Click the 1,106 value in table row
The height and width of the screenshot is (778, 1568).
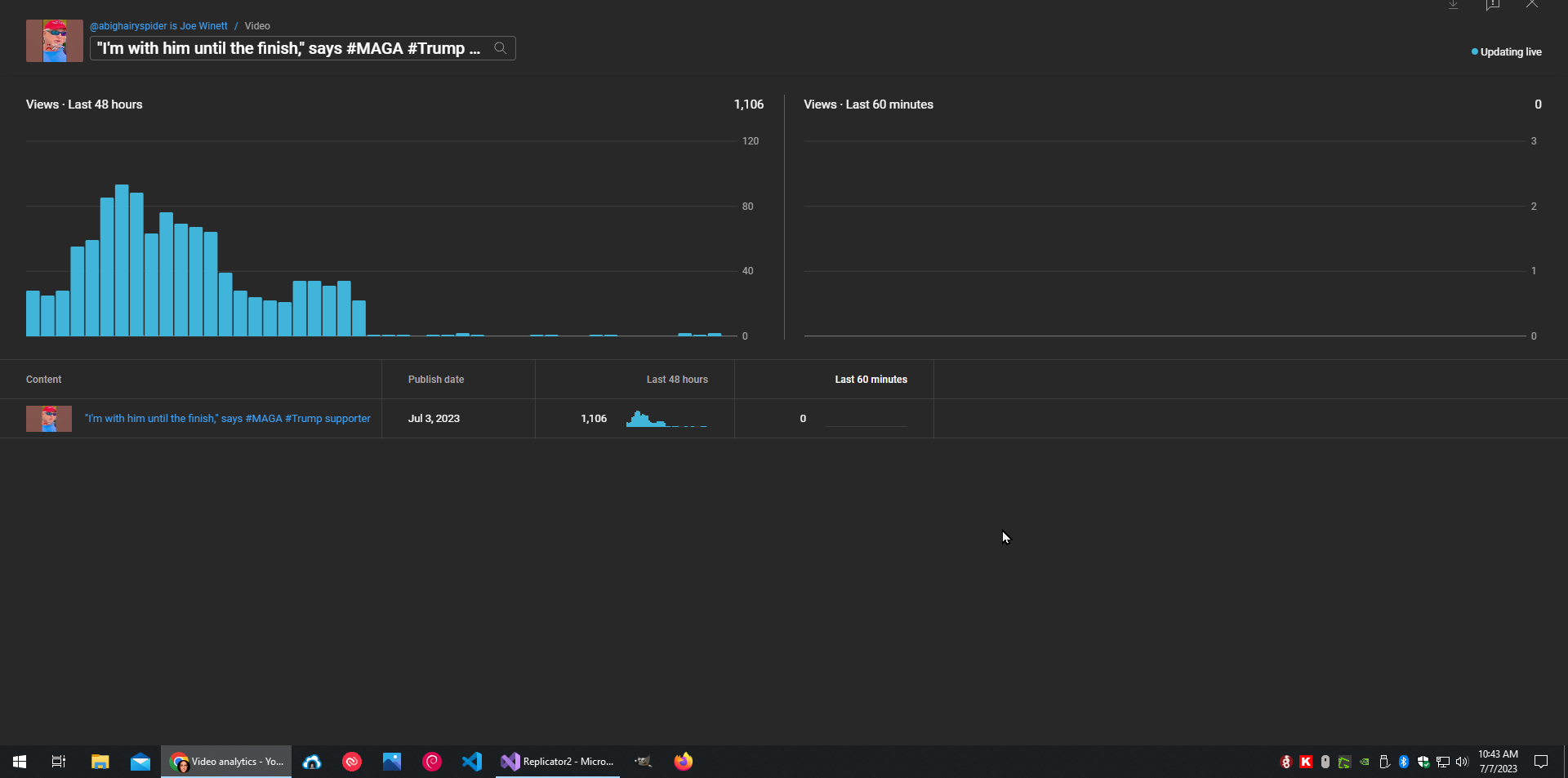tap(594, 419)
